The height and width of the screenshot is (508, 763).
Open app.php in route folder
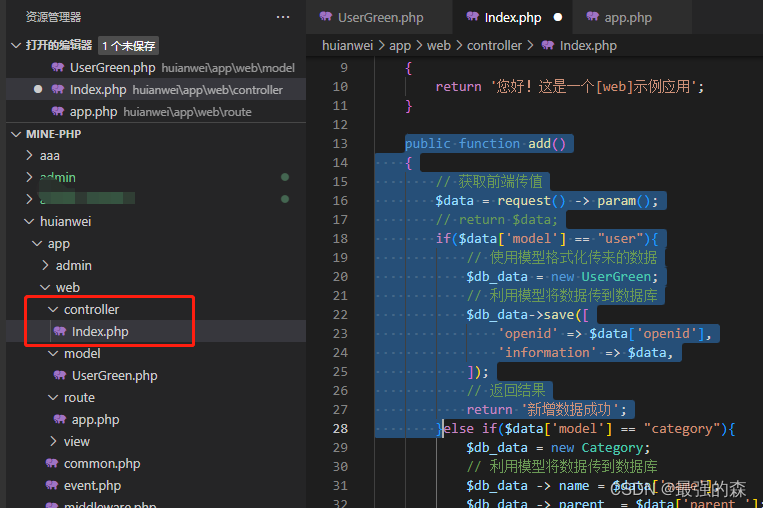click(95, 419)
